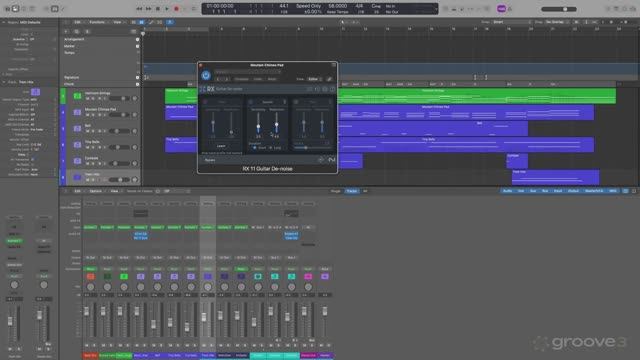640x360 pixels.
Task: Collapse the Region MIDI Defaults inspector section
Action: [x=4, y=22]
